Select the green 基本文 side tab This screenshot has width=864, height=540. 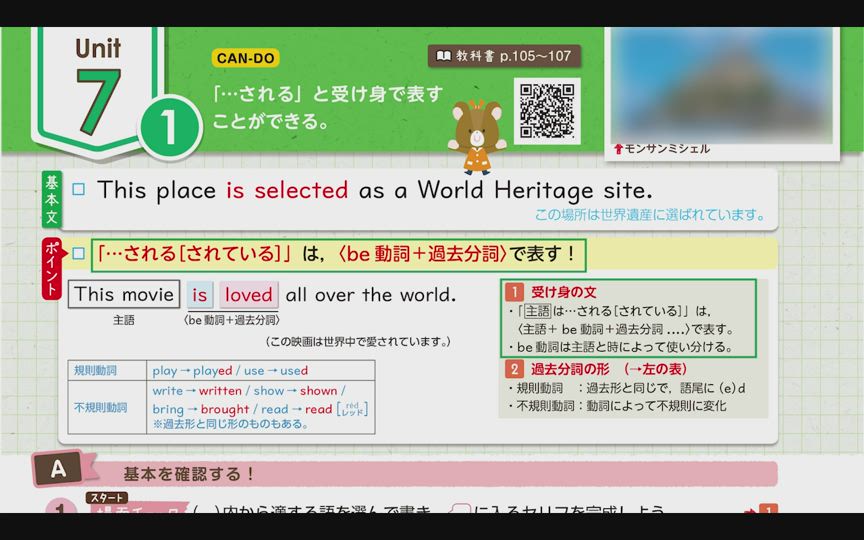point(51,198)
